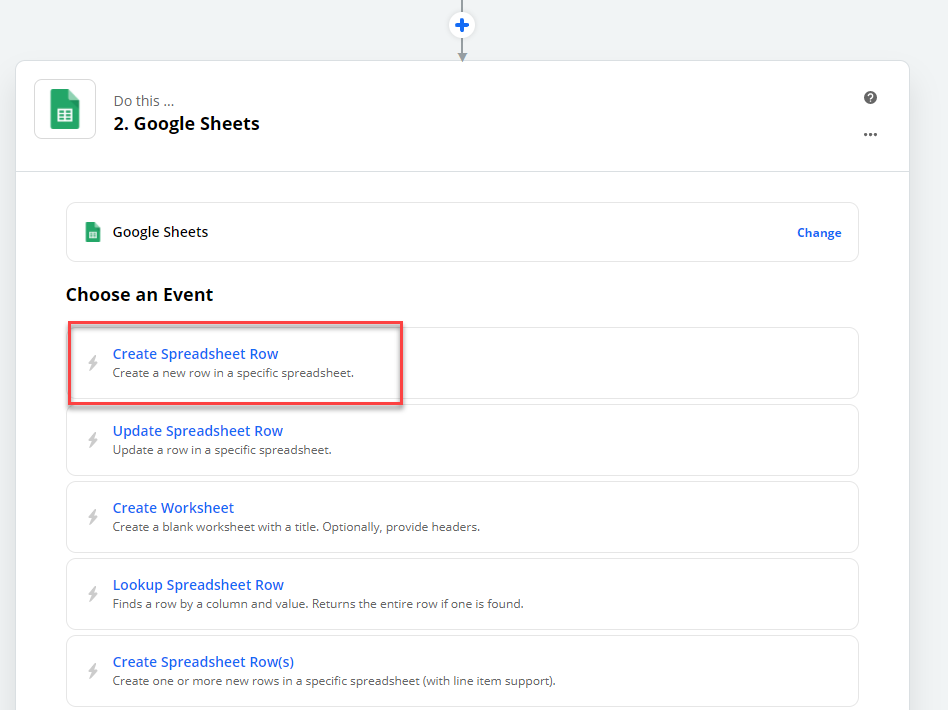Click the highlighted Create Spreadsheet Row card
The height and width of the screenshot is (710, 948).
point(234,362)
